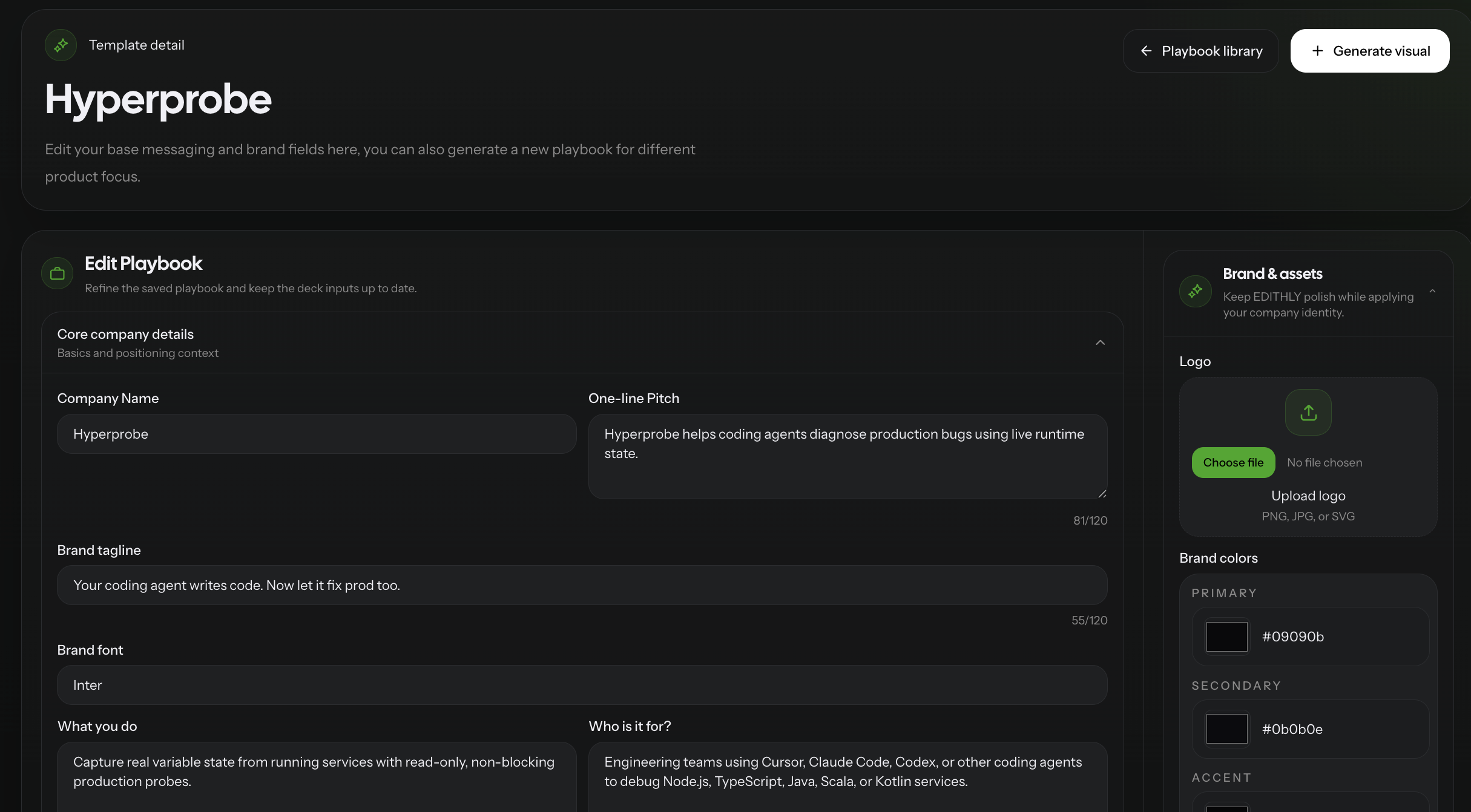Click the 55/120 character counter
This screenshot has width=1471, height=812.
point(1089,620)
